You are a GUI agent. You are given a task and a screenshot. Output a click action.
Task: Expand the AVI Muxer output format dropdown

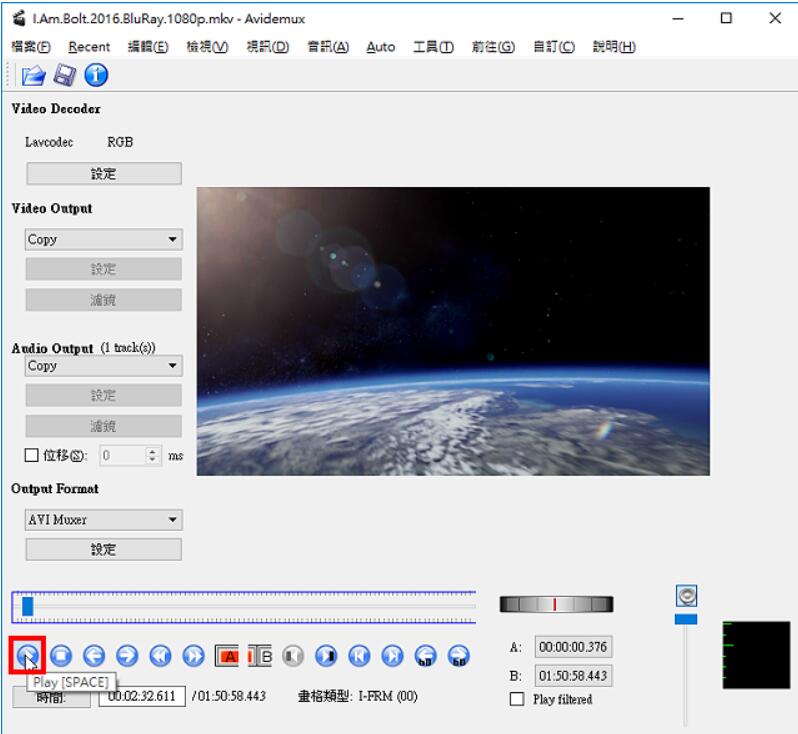pos(103,520)
